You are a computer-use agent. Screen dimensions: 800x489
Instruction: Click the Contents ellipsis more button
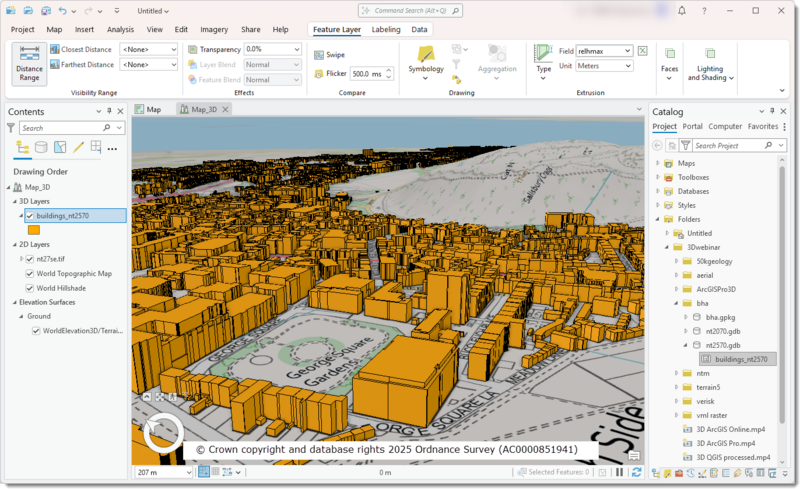[x=113, y=149]
